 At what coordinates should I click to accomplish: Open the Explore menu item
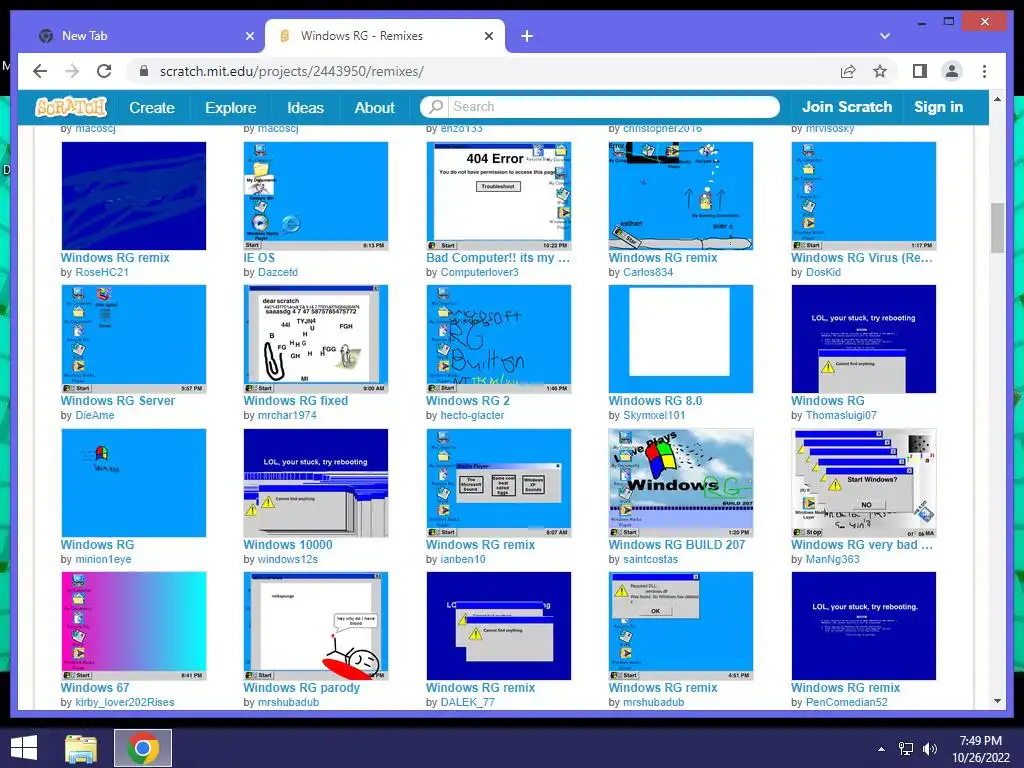tap(231, 107)
